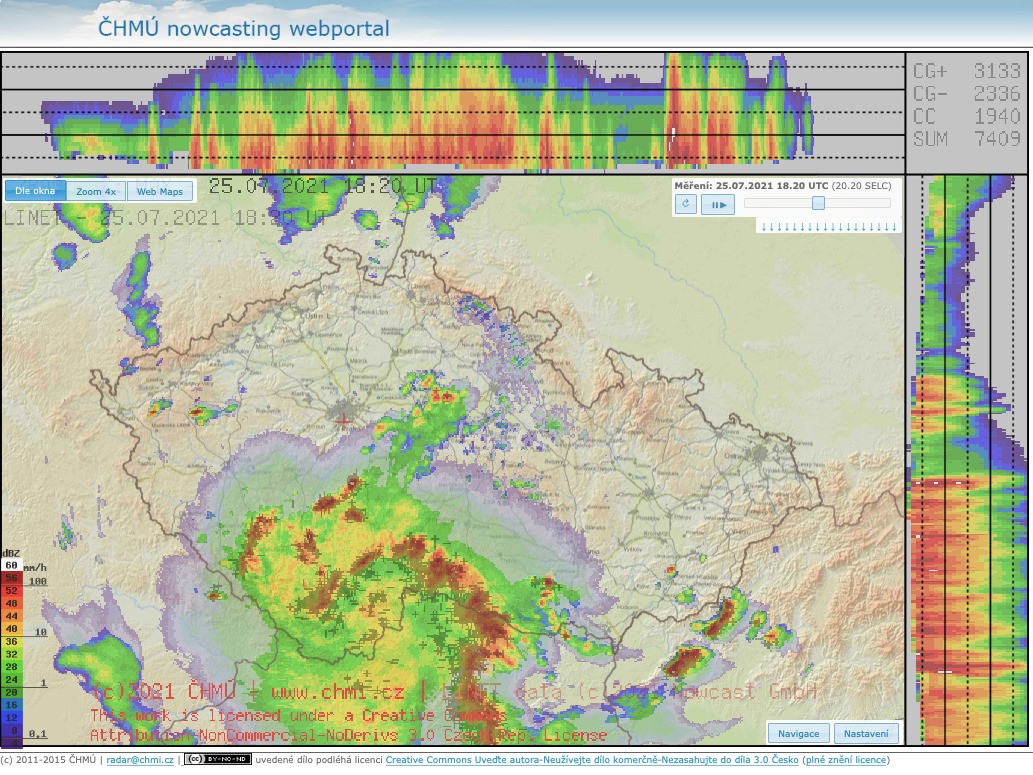Click the red cross marker at Prague

tap(343, 420)
